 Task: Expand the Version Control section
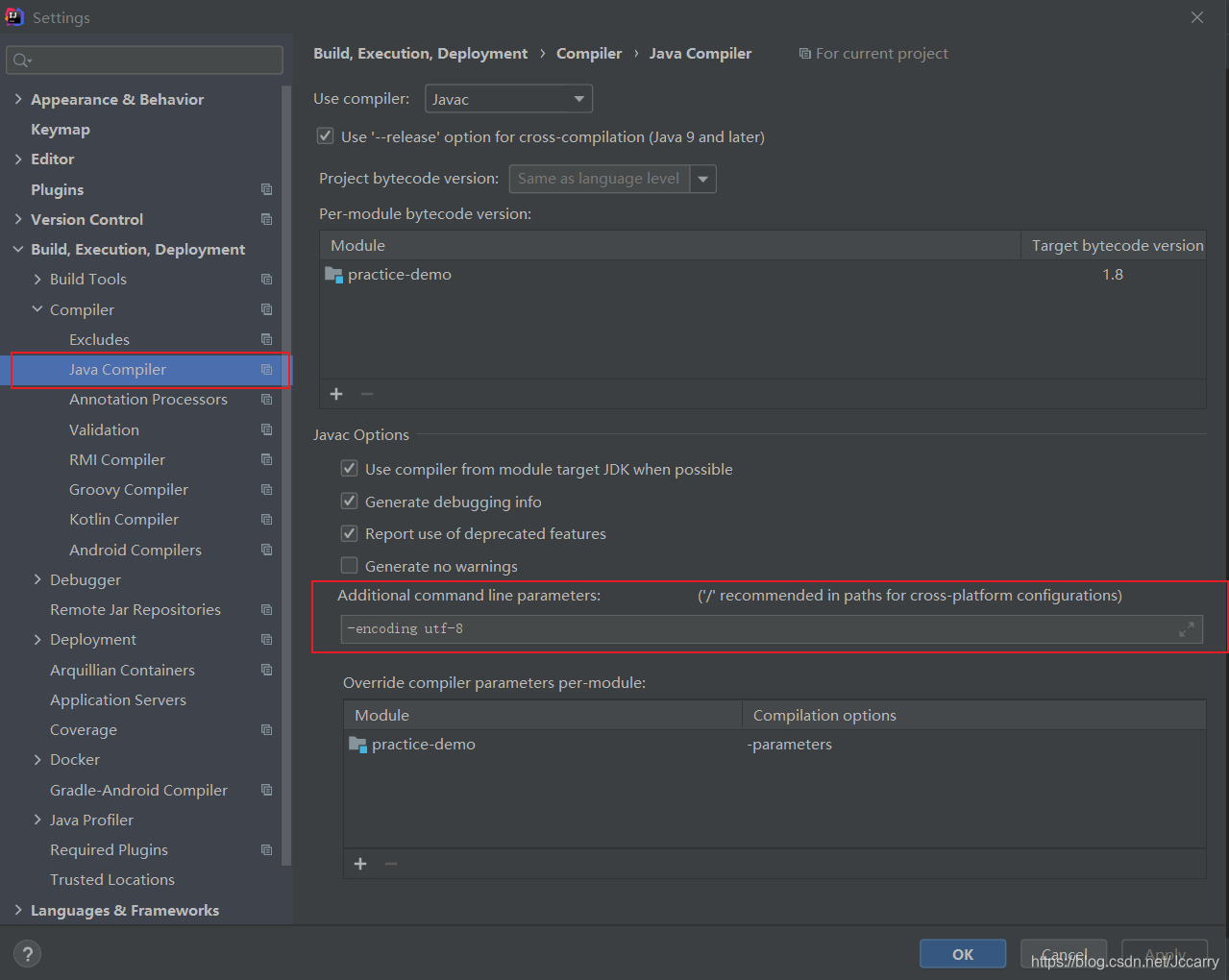click(x=18, y=219)
